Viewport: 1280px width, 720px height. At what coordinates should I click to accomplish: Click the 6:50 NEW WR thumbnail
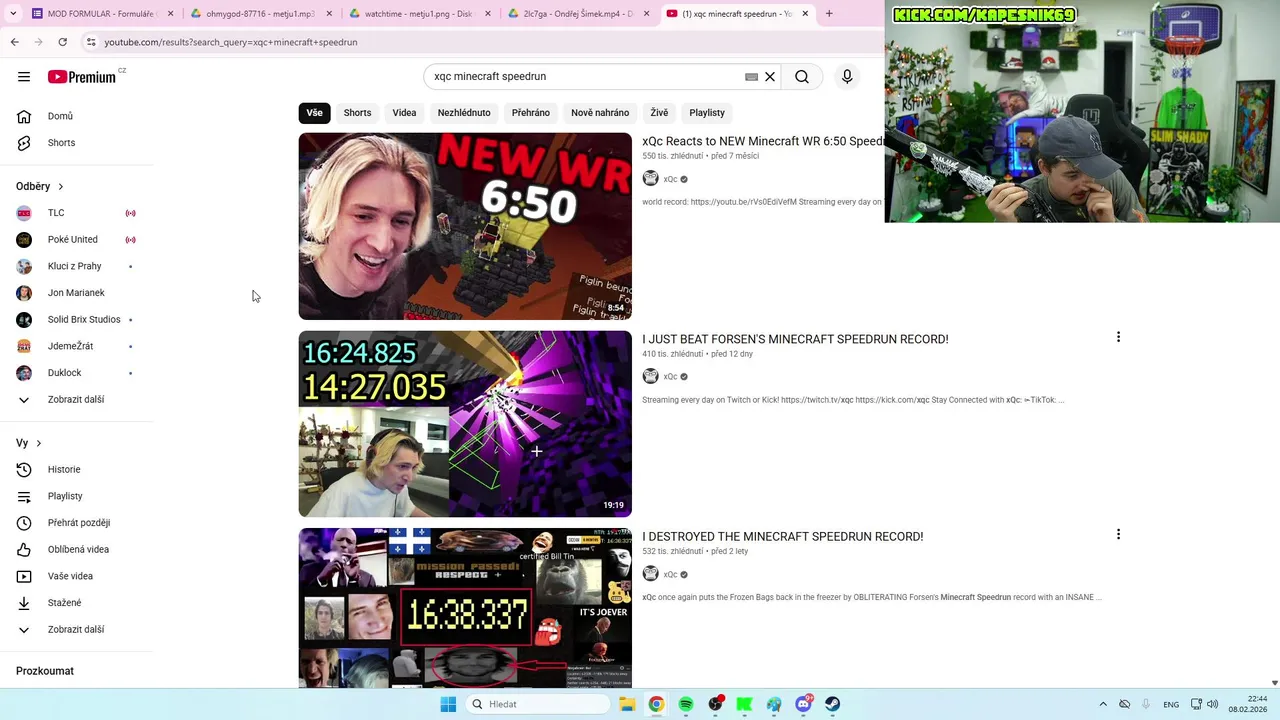coord(465,226)
